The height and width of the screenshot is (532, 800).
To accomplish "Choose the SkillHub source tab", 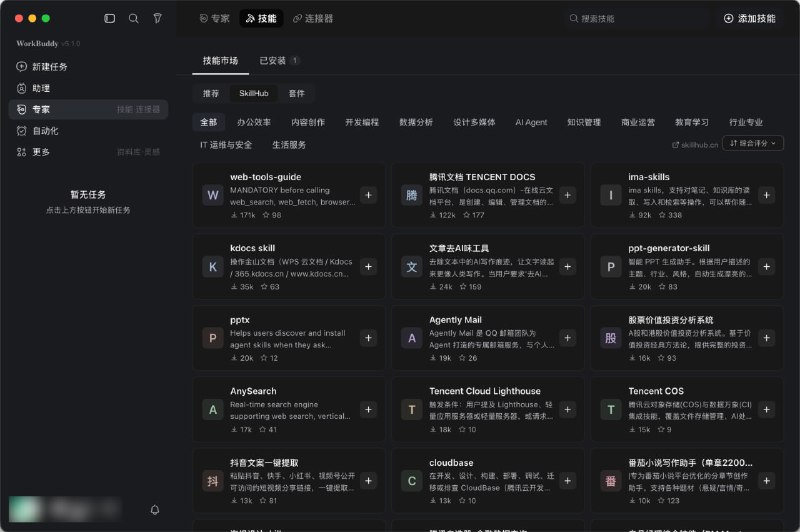I will click(254, 93).
